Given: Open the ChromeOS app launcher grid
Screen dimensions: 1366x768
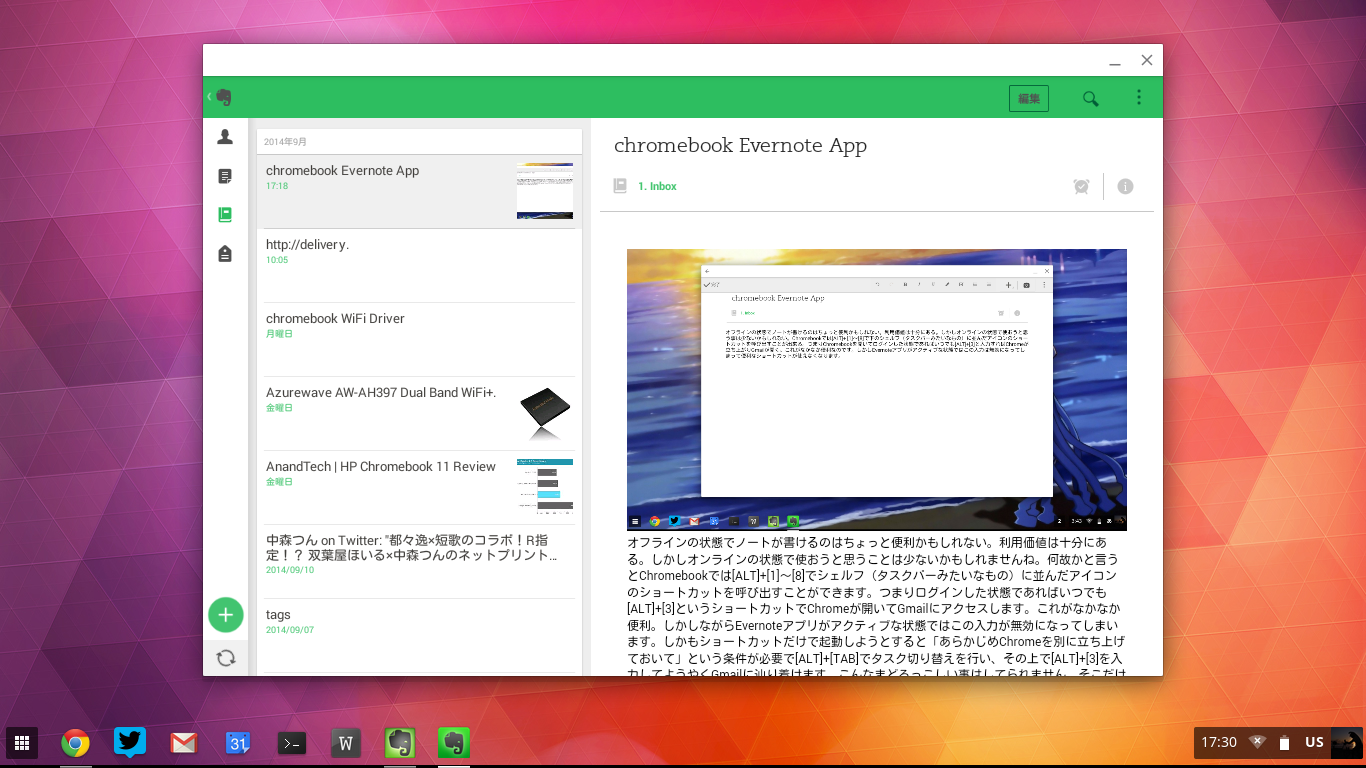Looking at the screenshot, I should point(22,743).
